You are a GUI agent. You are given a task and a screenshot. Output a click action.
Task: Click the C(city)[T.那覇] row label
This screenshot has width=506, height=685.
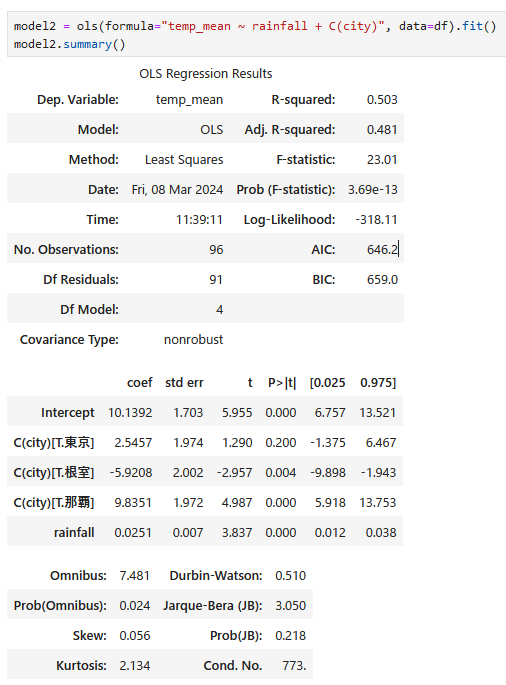pos(54,502)
